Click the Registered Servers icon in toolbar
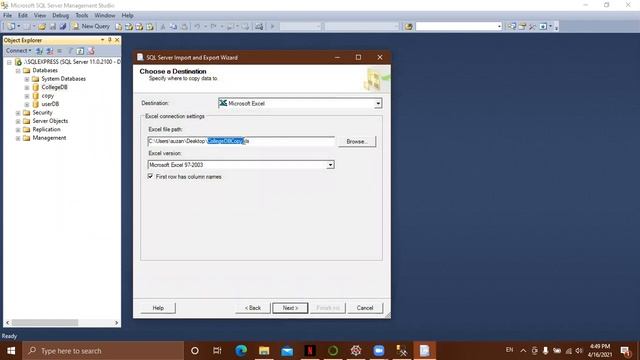This screenshot has width=640, height=360. 512,27
